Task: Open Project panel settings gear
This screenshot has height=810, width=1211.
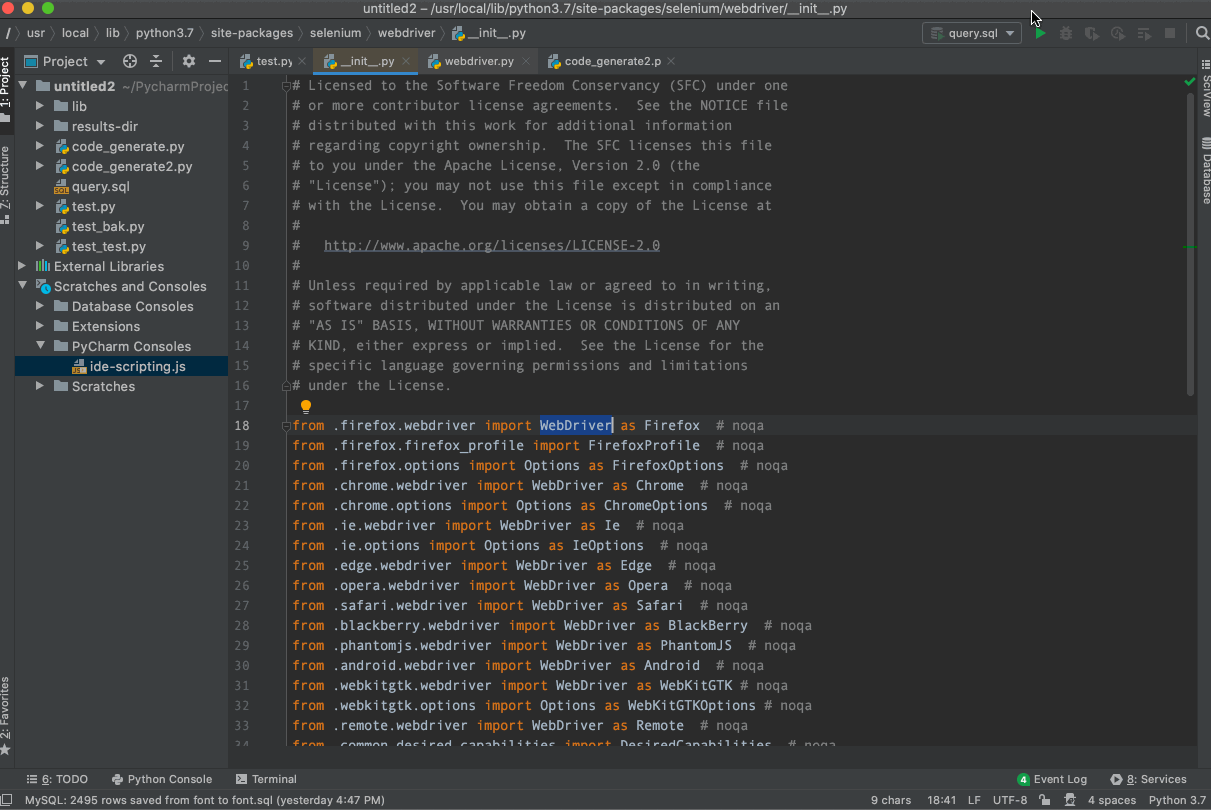Action: click(x=189, y=61)
